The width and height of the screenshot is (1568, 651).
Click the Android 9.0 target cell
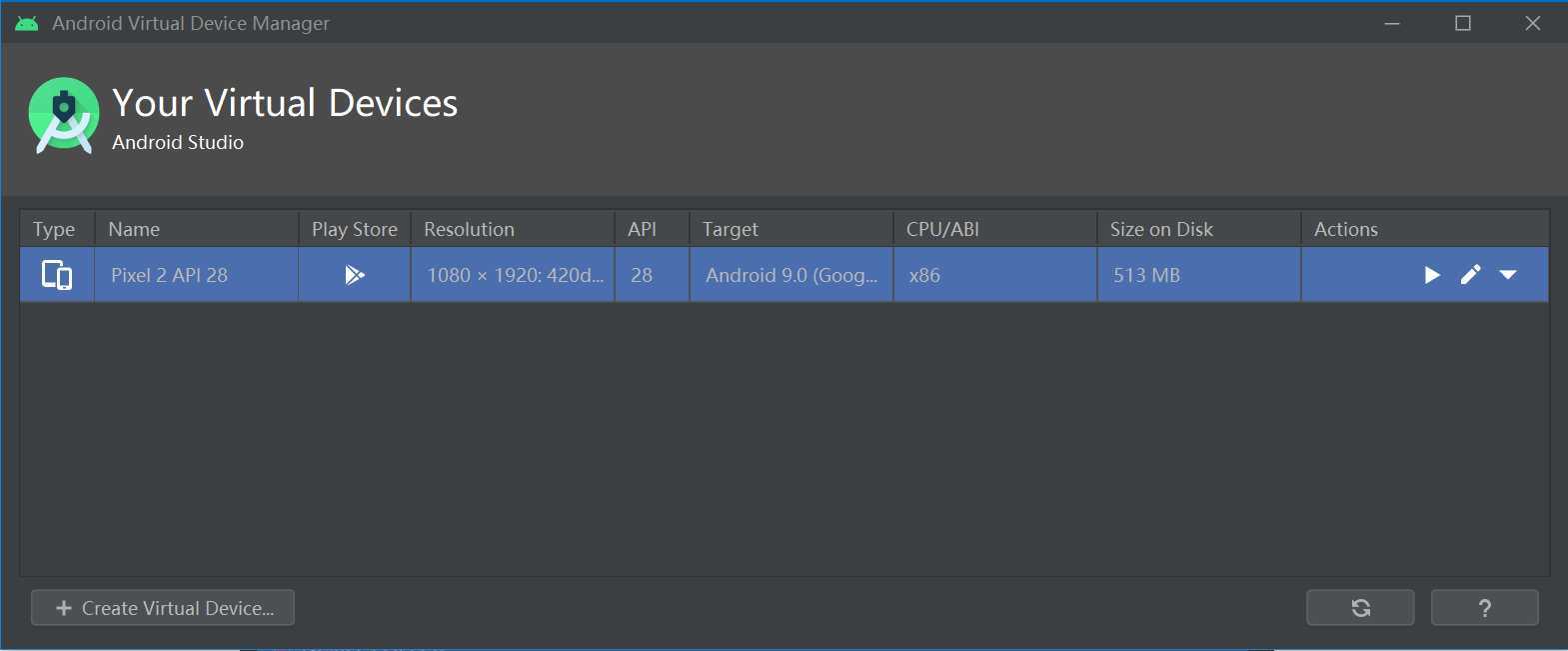(791, 275)
